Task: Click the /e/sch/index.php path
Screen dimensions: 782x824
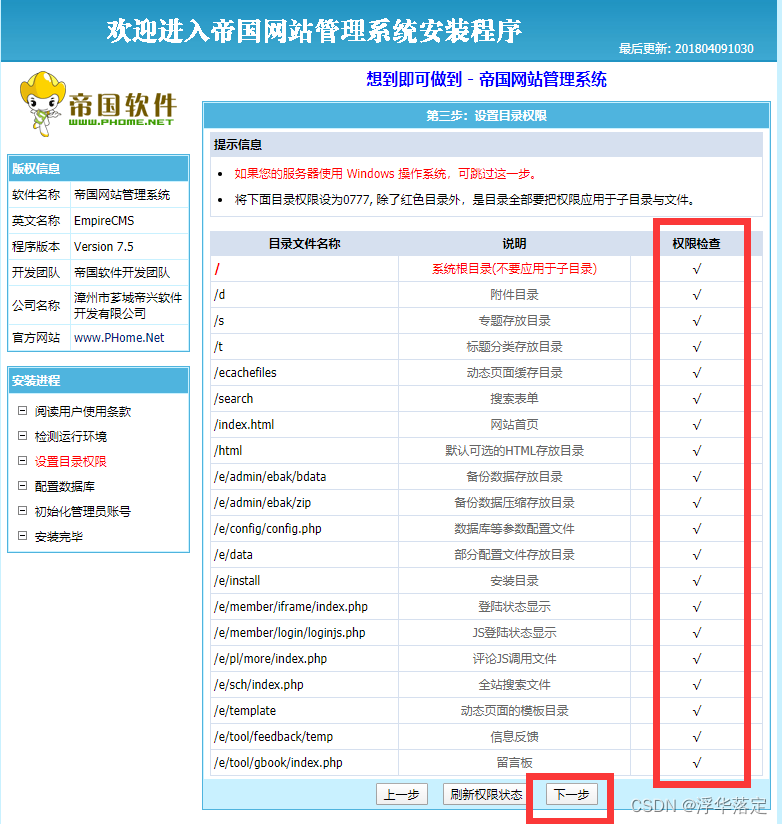Action: click(x=259, y=685)
